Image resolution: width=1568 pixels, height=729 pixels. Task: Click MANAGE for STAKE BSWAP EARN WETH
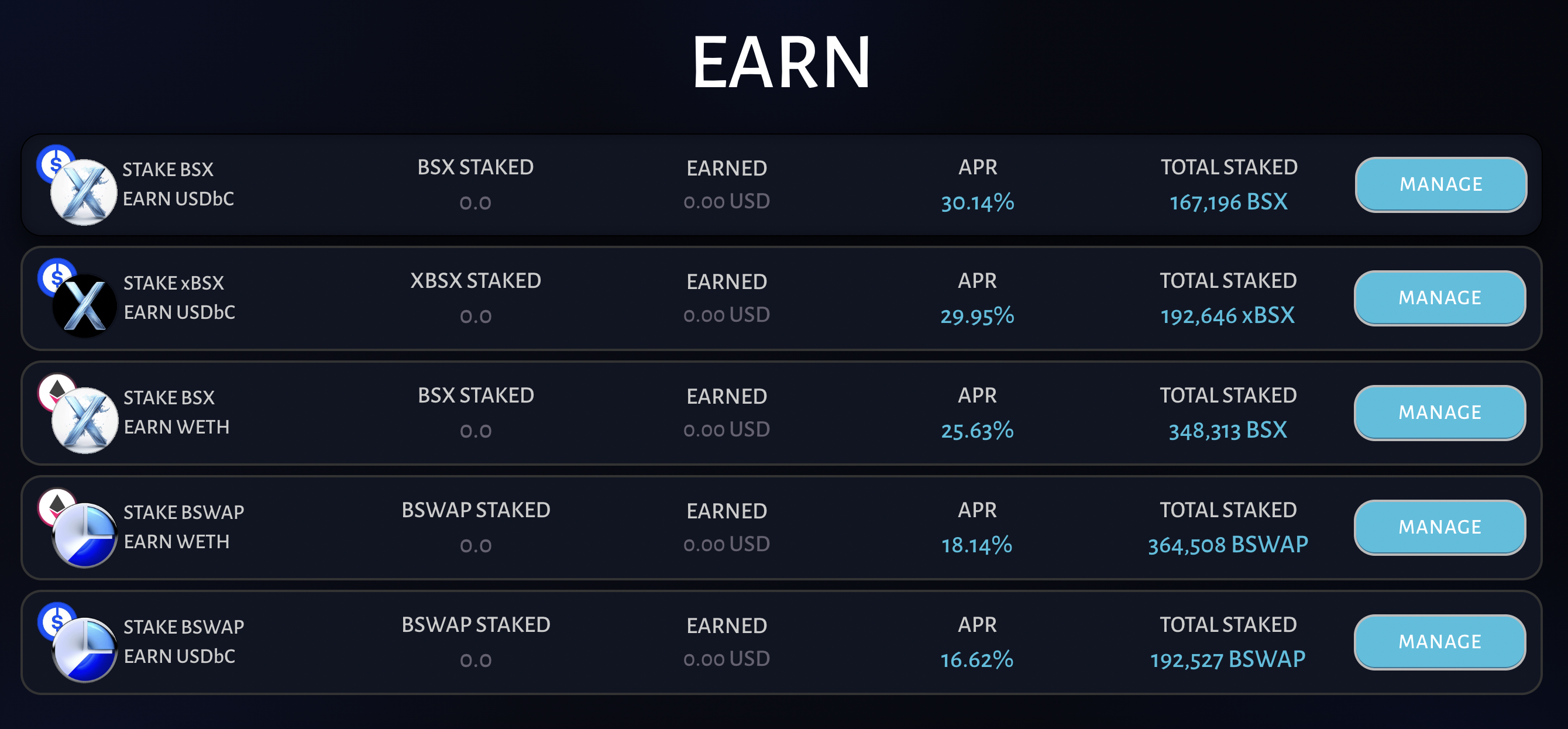pyautogui.click(x=1440, y=527)
